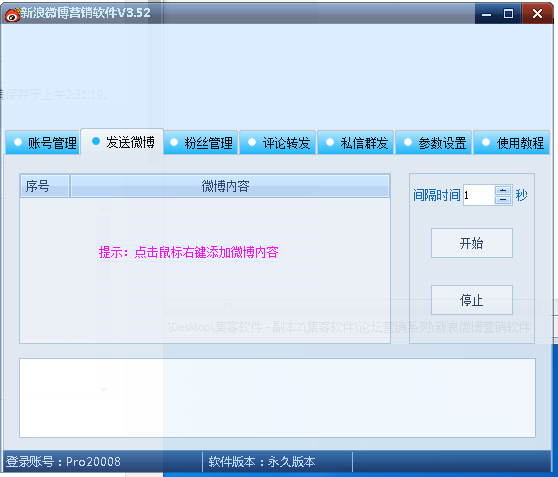Click the pink hint text in list
Image resolution: width=558 pixels, height=477 pixels.
coord(189,252)
